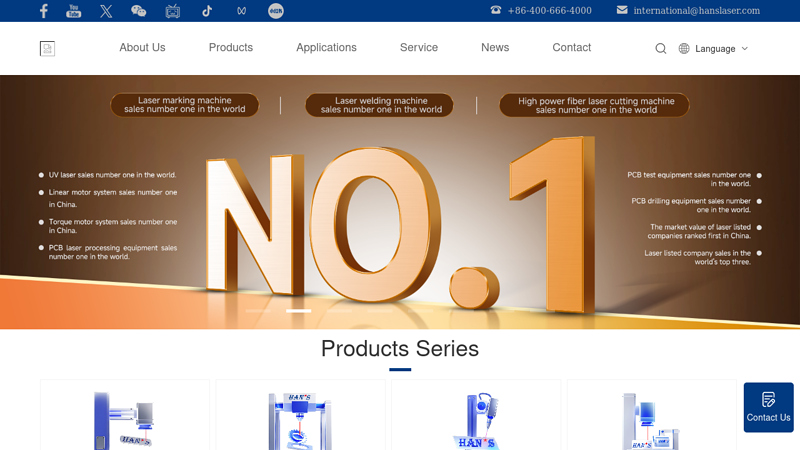The width and height of the screenshot is (800, 450).
Task: Open the Products menu
Action: tap(231, 47)
